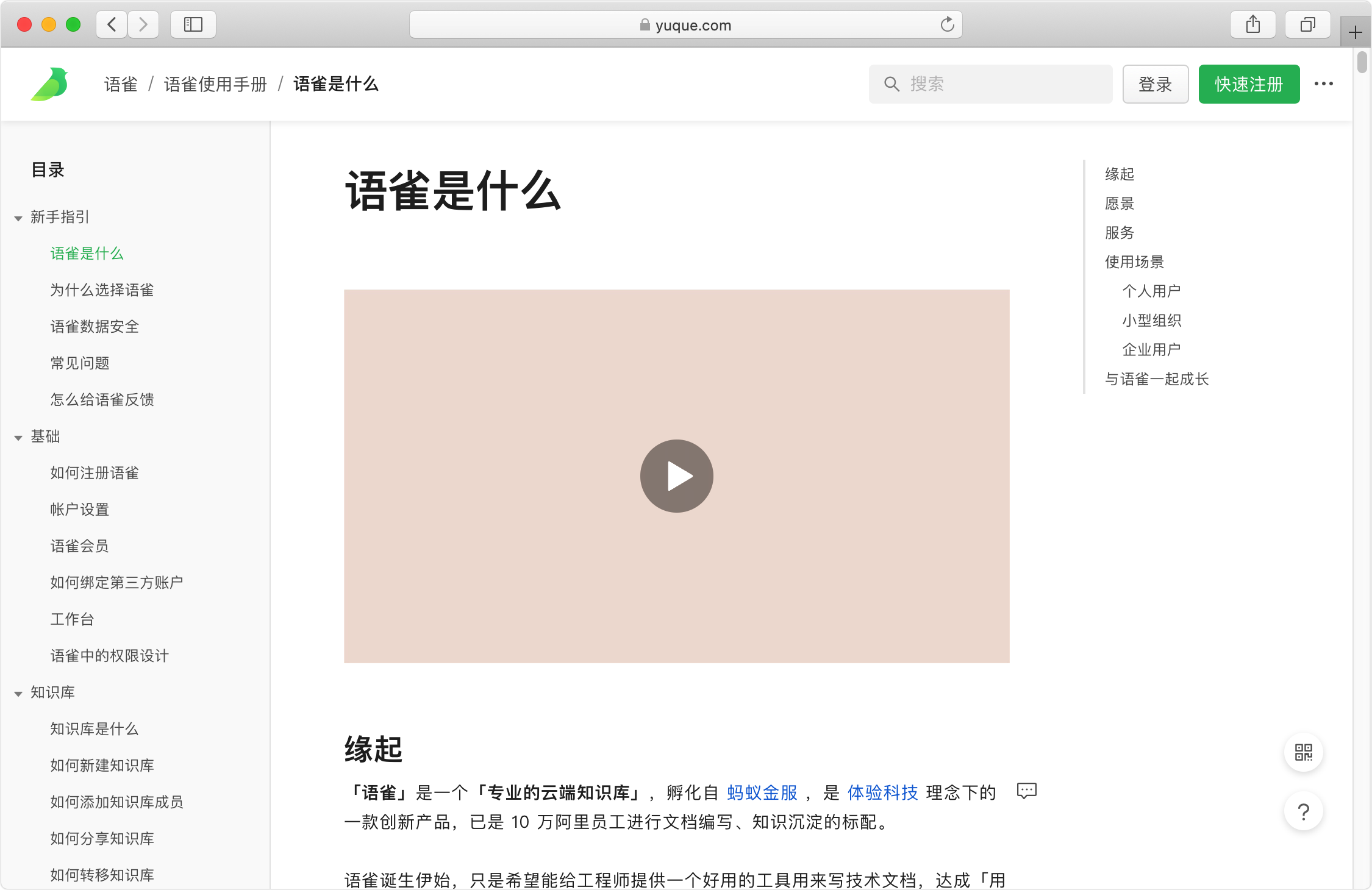Jump to 服务 in the outline

(x=1120, y=233)
